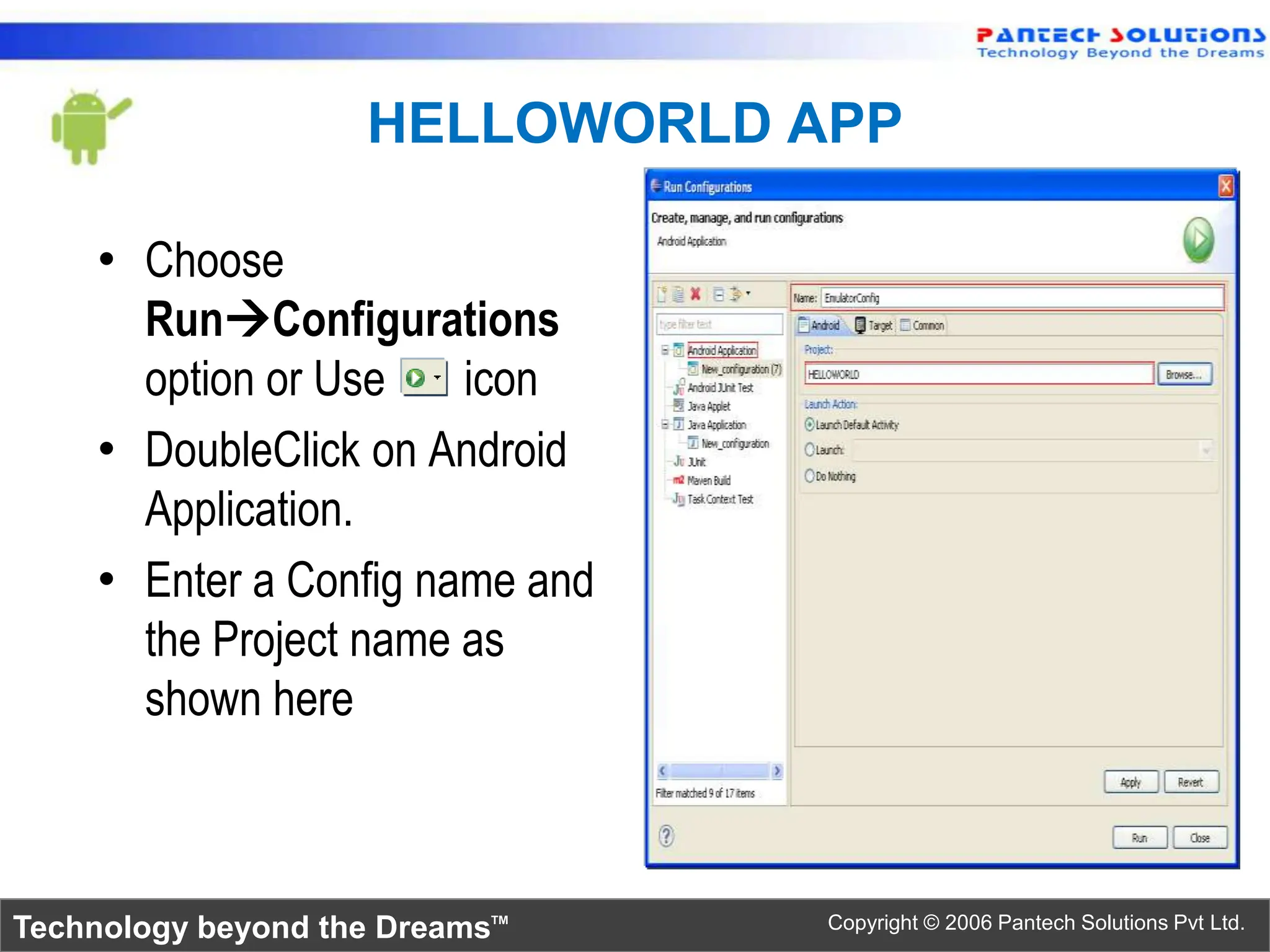Click the tree horizontal scrollbar thumb
The image size is (1270, 952).
(721, 770)
